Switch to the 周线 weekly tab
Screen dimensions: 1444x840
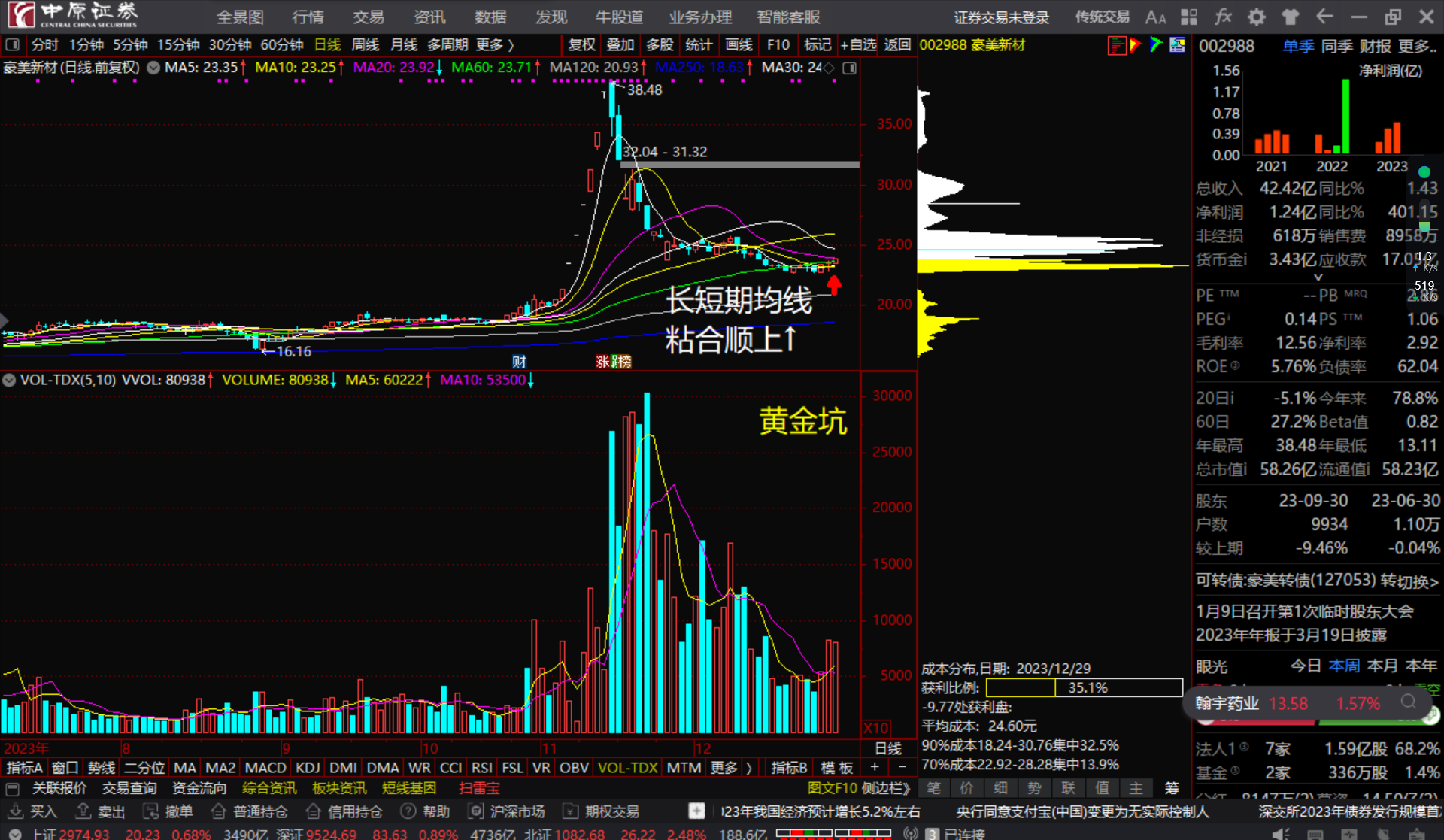[x=365, y=44]
